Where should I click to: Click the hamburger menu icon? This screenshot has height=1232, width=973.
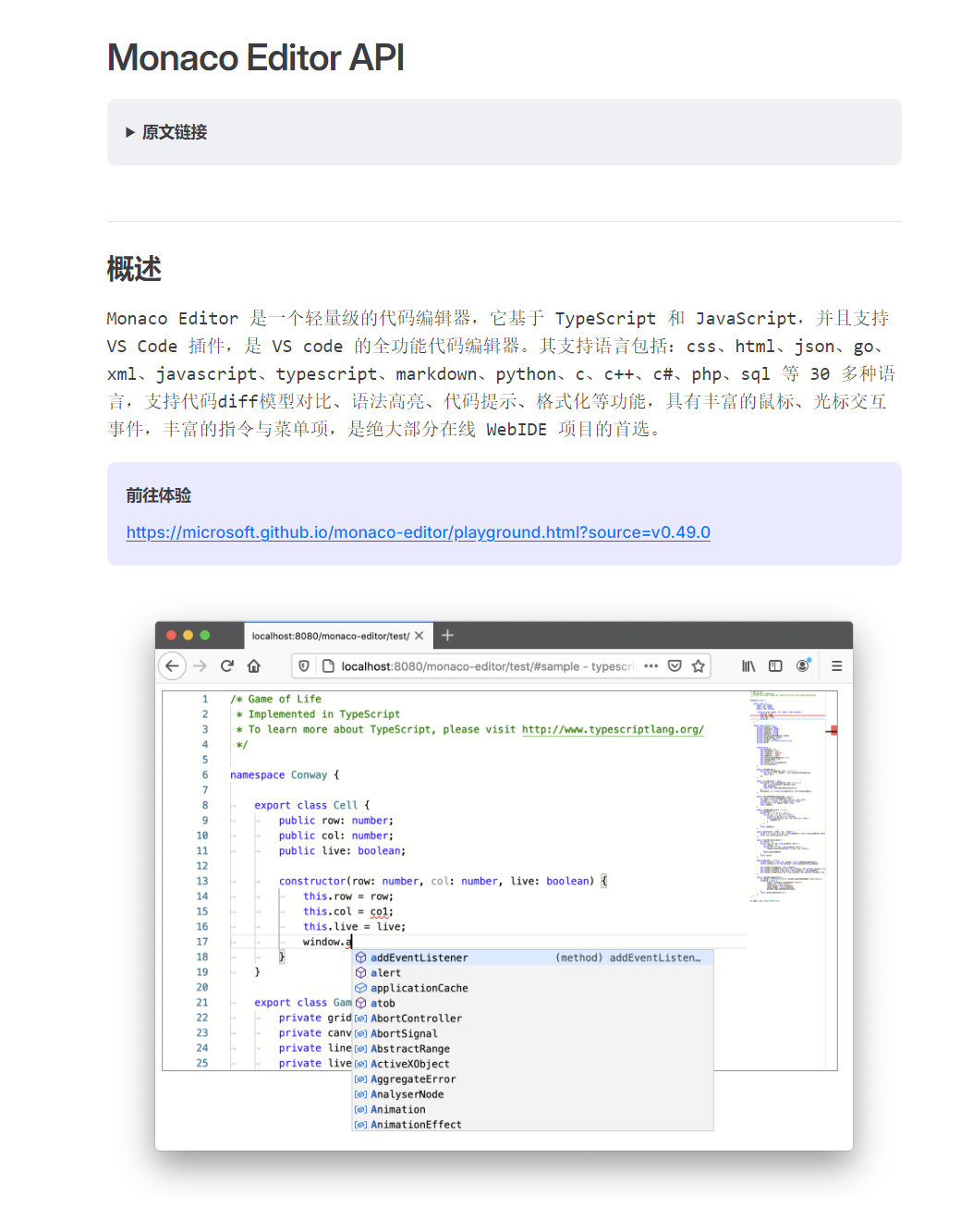[836, 665]
